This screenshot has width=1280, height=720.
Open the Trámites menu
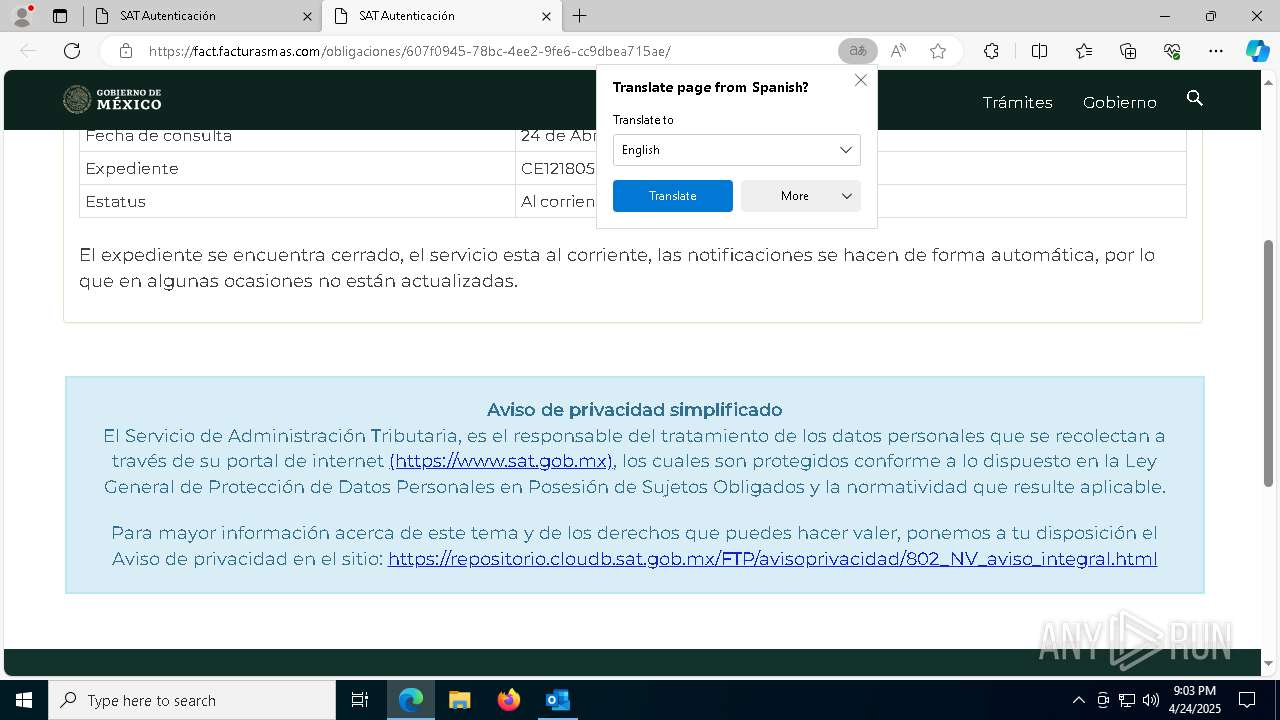(x=1017, y=103)
